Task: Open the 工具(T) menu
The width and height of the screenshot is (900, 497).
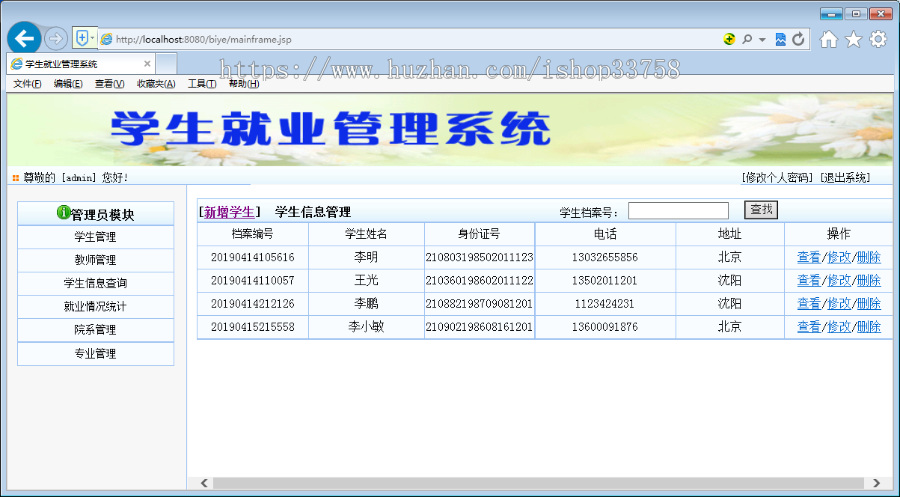Action: pos(201,84)
